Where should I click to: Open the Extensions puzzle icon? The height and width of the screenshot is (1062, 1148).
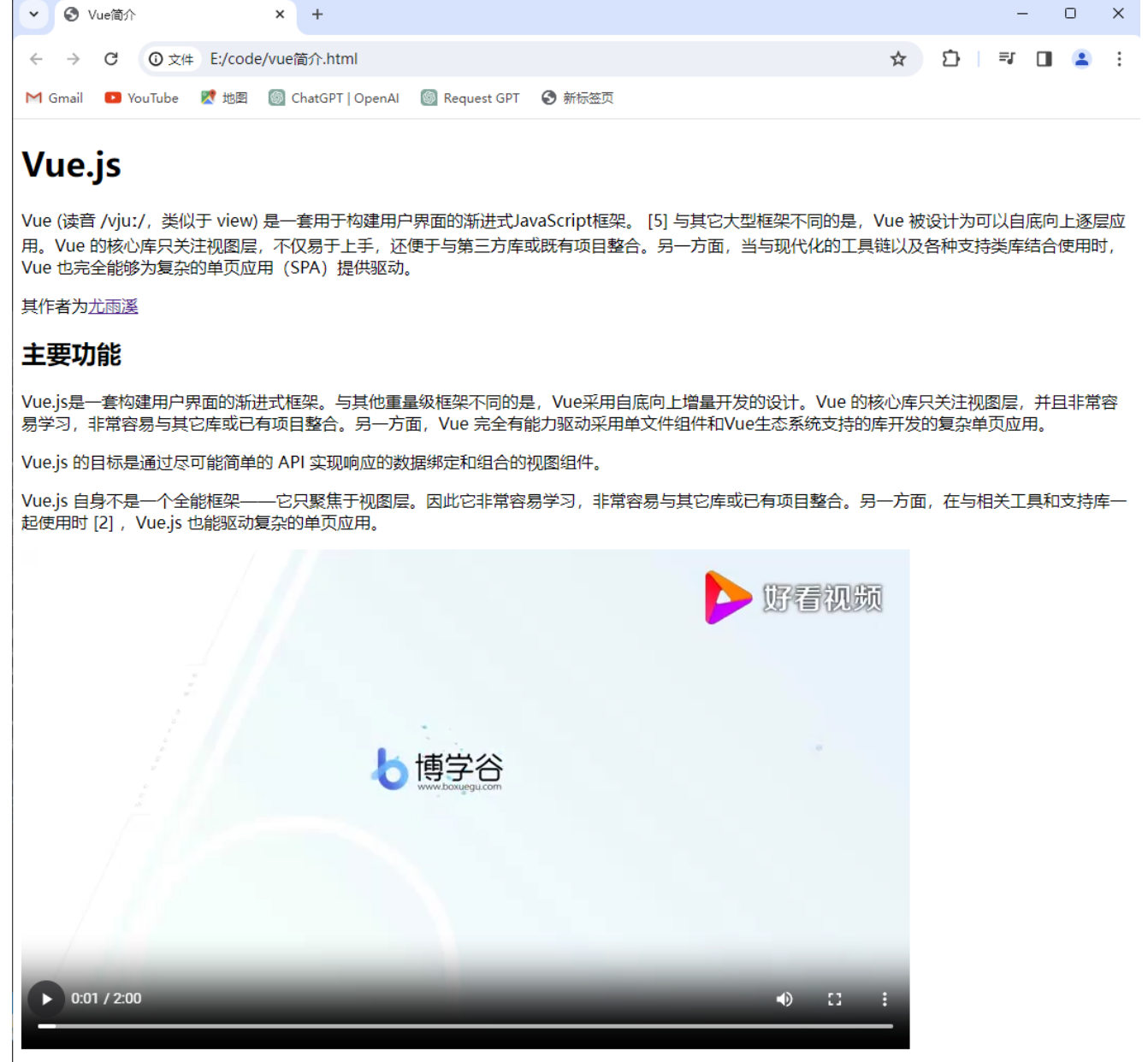pyautogui.click(x=950, y=59)
